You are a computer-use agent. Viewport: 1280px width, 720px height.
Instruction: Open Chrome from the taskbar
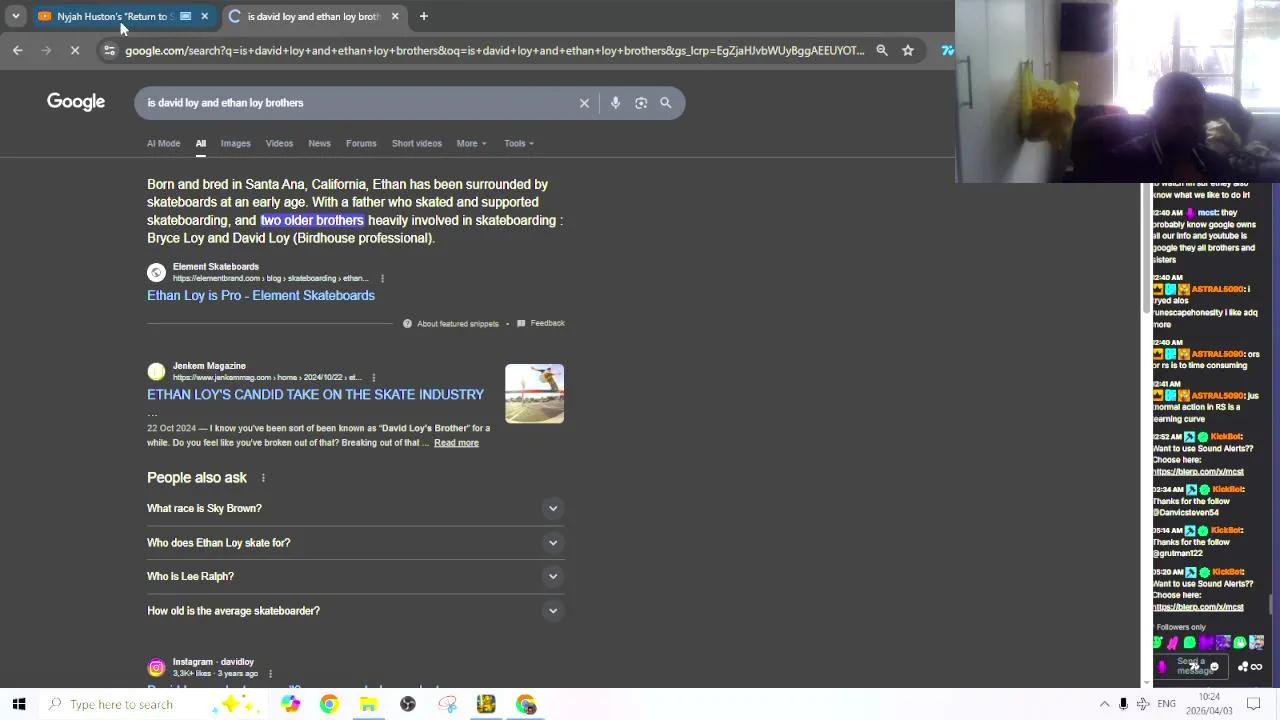(329, 704)
